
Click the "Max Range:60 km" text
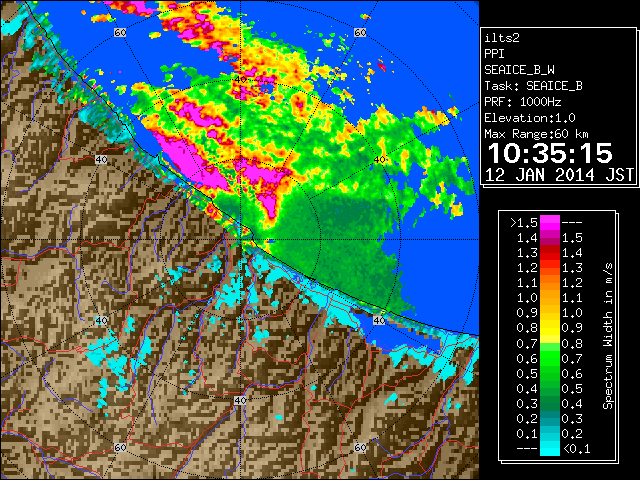pyautogui.click(x=536, y=134)
